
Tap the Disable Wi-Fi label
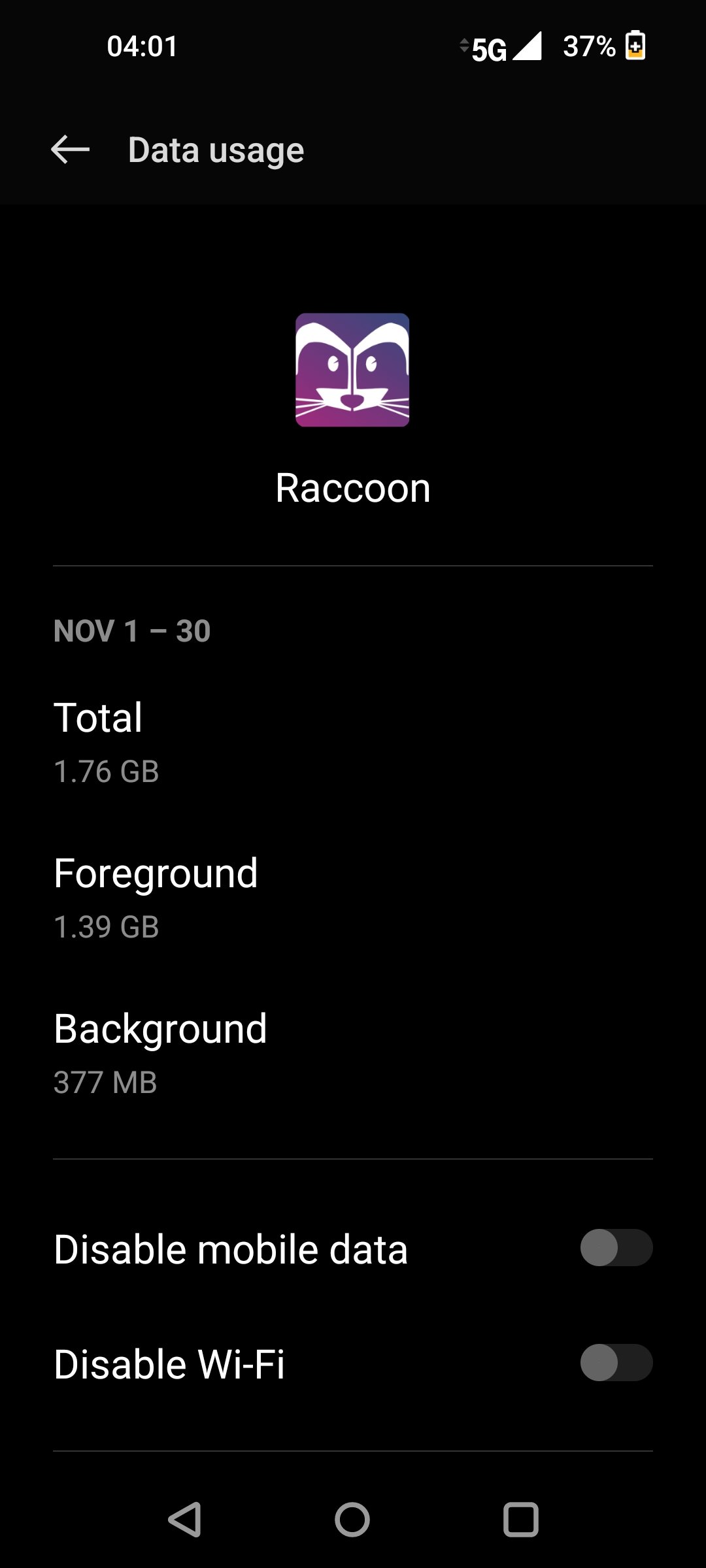click(x=169, y=1364)
